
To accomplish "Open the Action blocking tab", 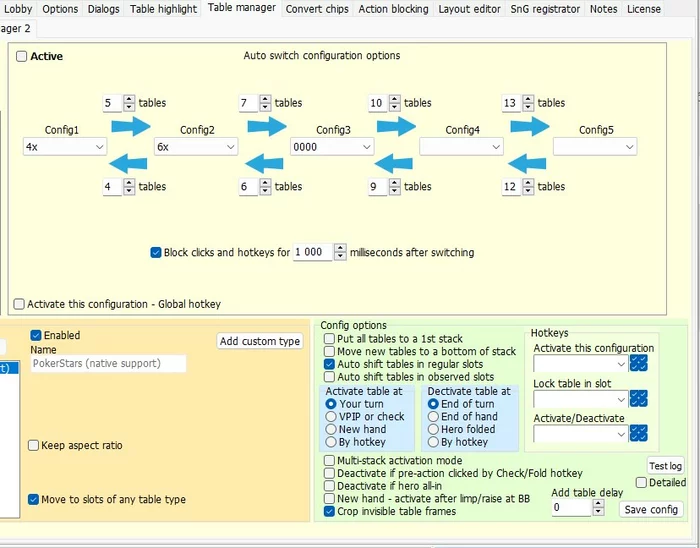I will pyautogui.click(x=393, y=9).
